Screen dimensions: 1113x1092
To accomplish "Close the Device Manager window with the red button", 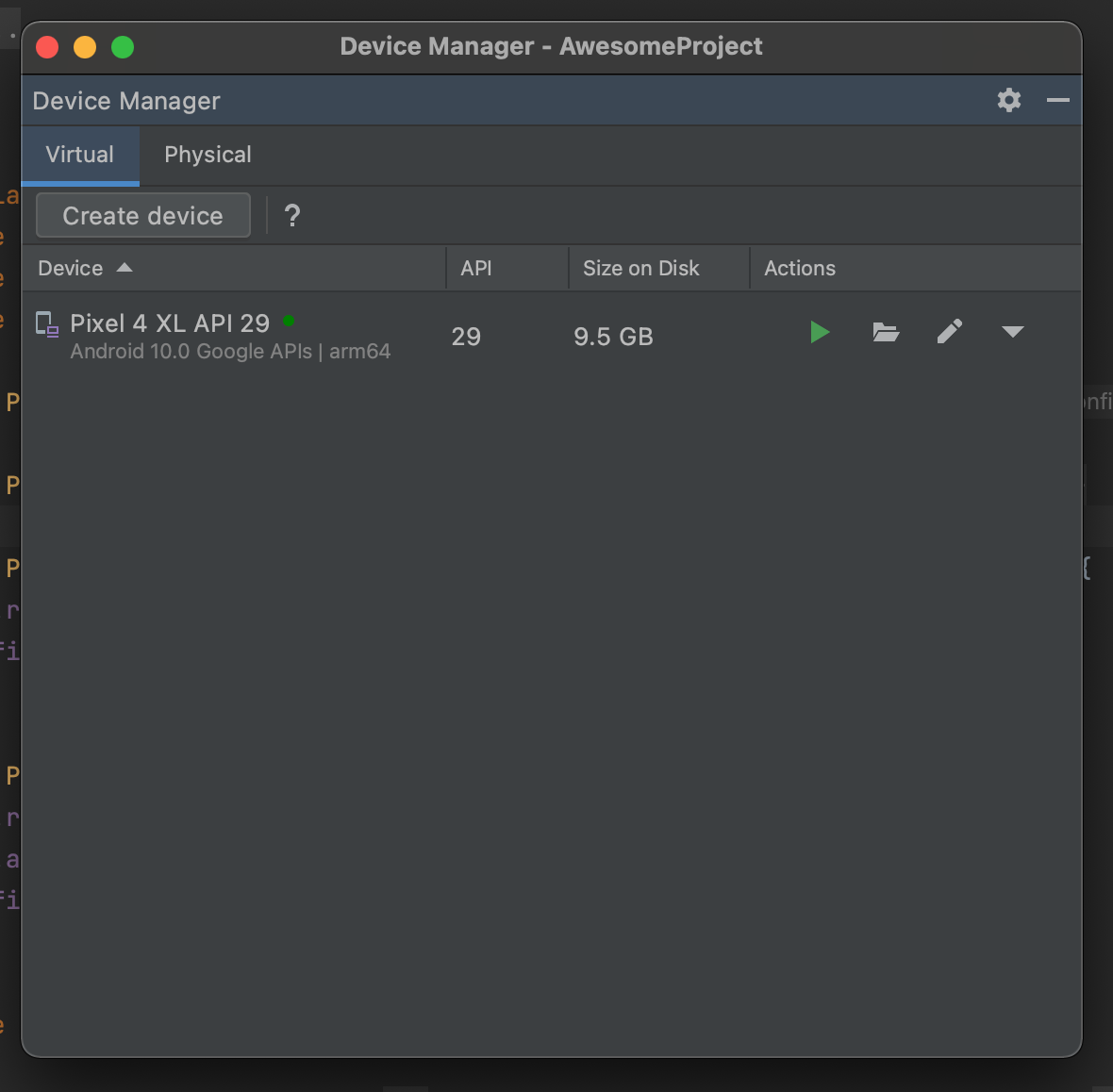I will coord(47,47).
